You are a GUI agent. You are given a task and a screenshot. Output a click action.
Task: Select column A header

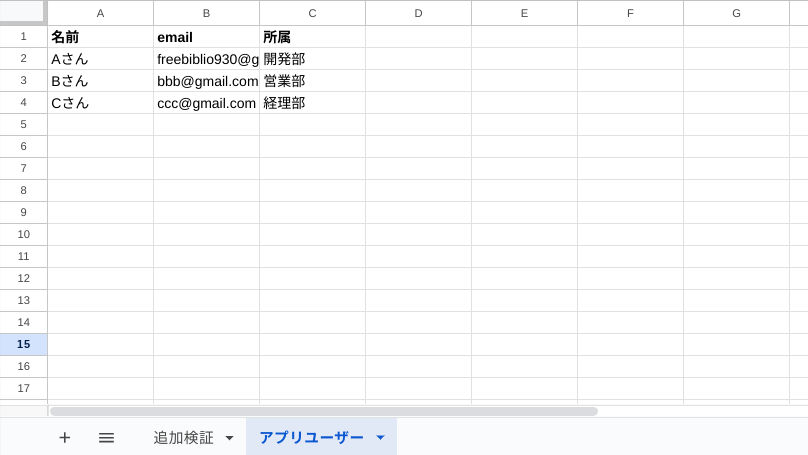tap(100, 13)
